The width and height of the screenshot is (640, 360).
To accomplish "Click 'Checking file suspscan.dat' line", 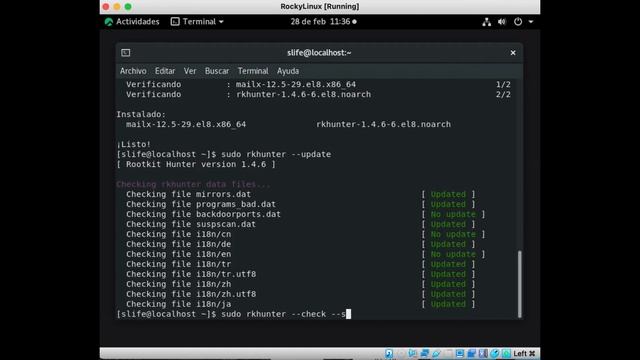I will (x=191, y=224).
